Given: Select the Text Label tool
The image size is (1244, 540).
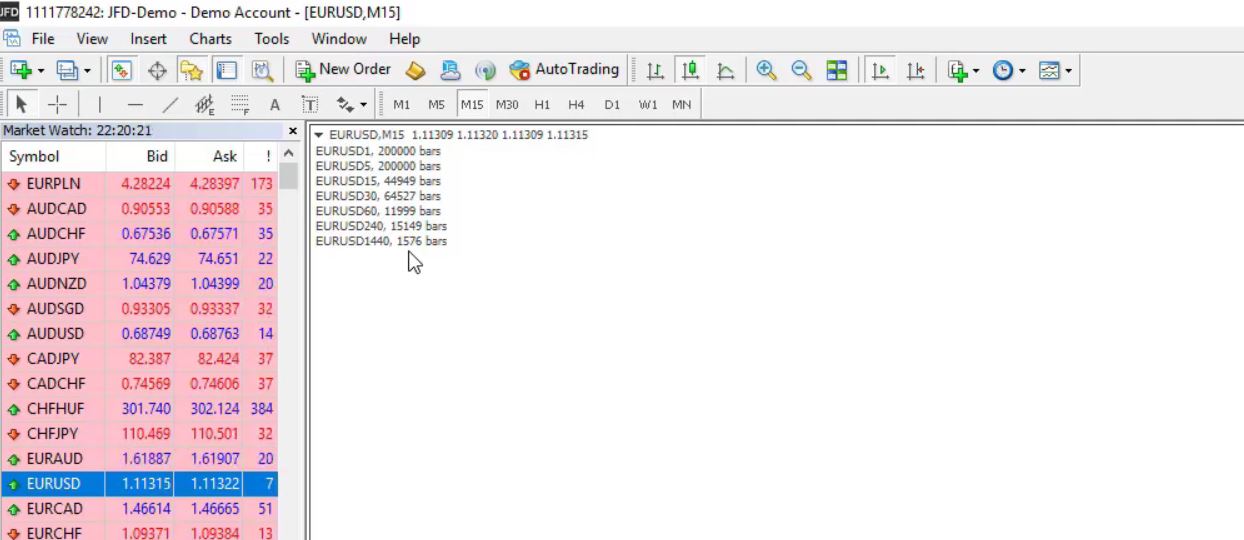Looking at the screenshot, I should pos(310,104).
